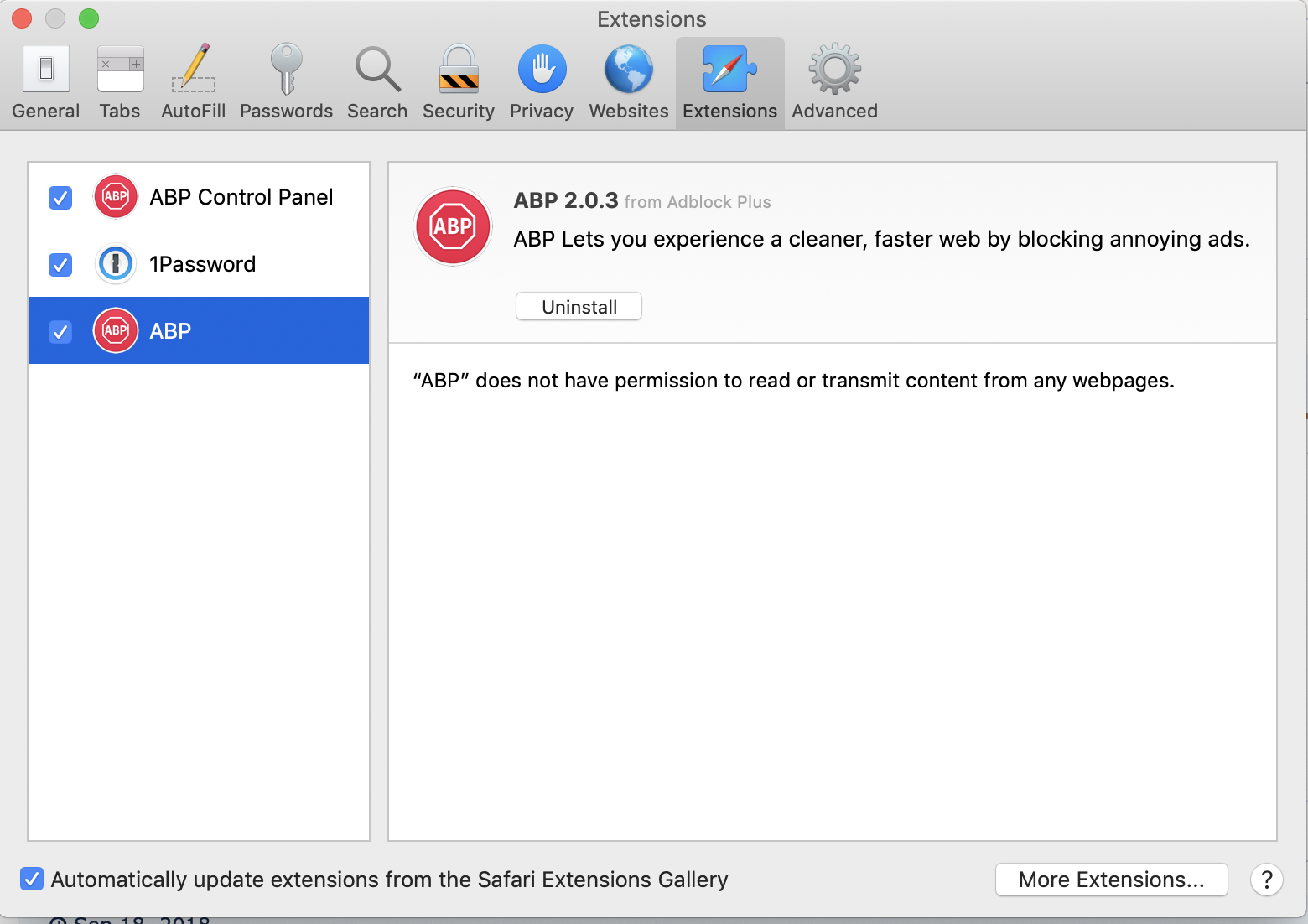
Task: Open the Security padlock icon
Action: click(x=459, y=69)
